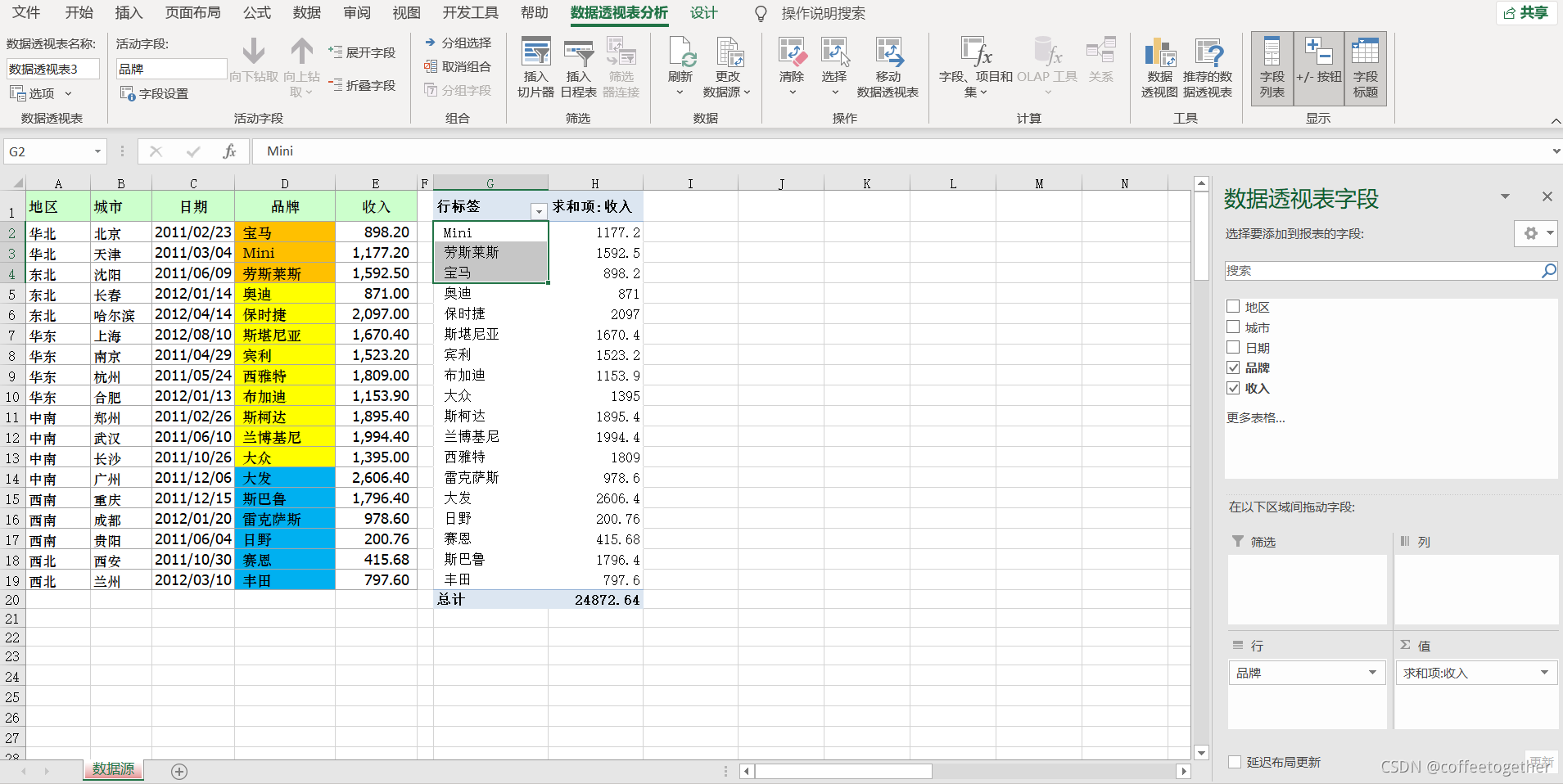The width and height of the screenshot is (1563, 784).
Task: Enable the 延迟布局更新 checkbox
Action: 1235,762
